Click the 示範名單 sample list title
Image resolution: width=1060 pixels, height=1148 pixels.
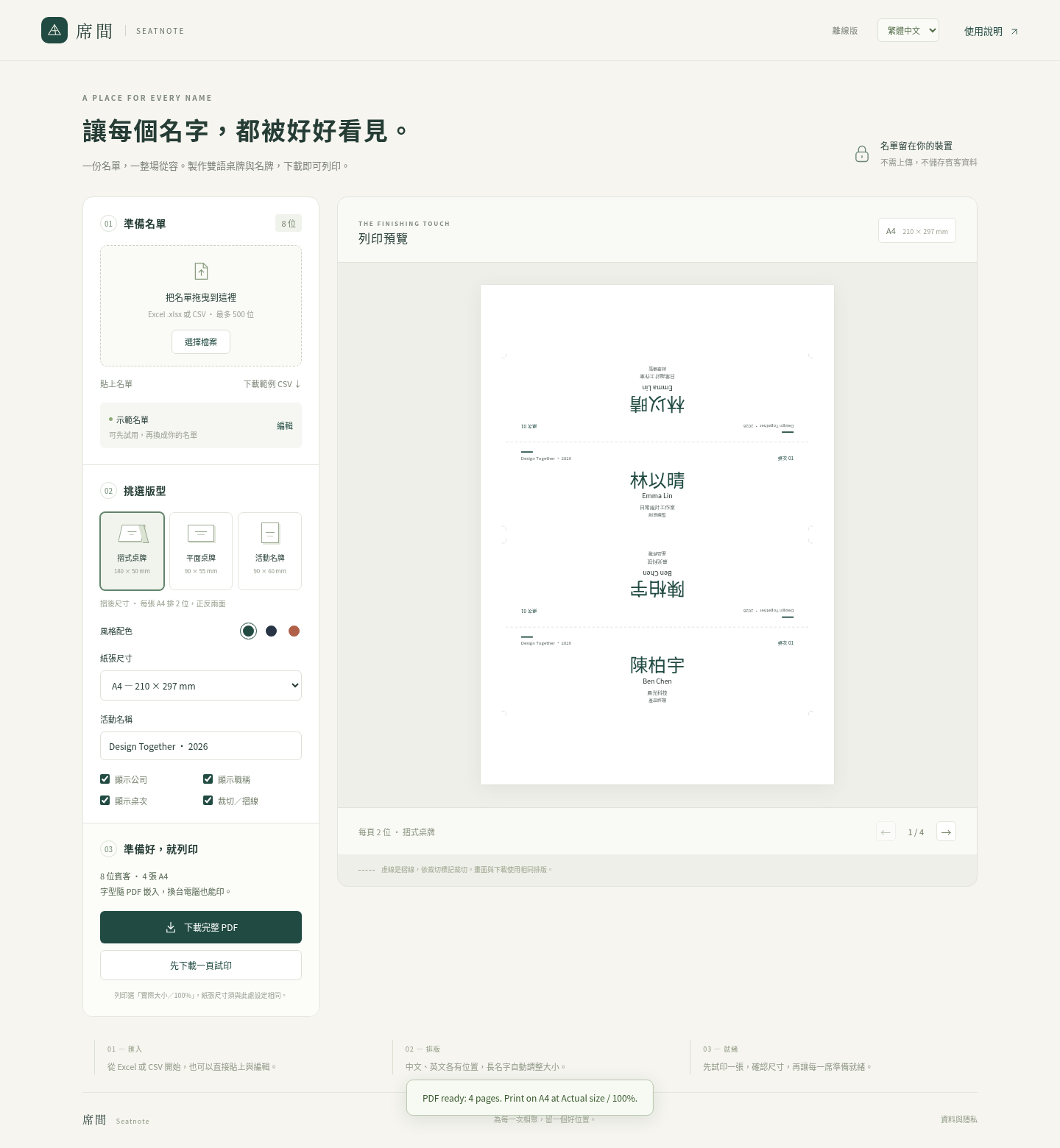coord(132,420)
